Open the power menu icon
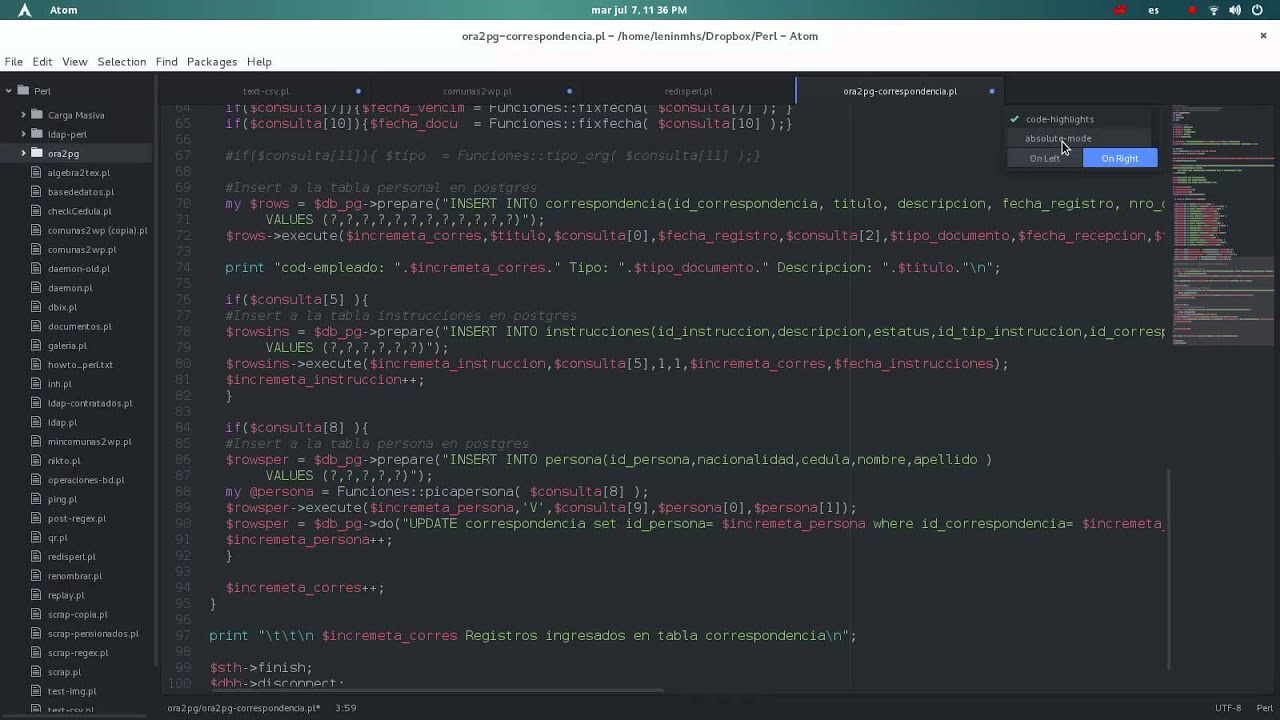This screenshot has height=720, width=1280. [x=1256, y=10]
